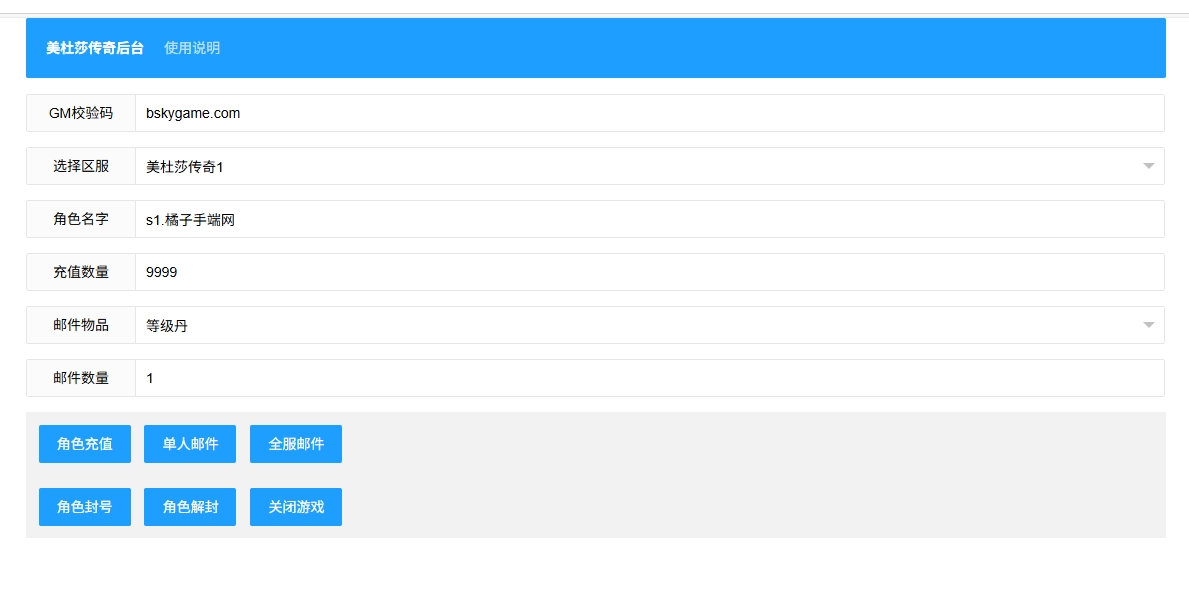Focus the GM校验码 input field
This screenshot has width=1189, height=590.
650,113
